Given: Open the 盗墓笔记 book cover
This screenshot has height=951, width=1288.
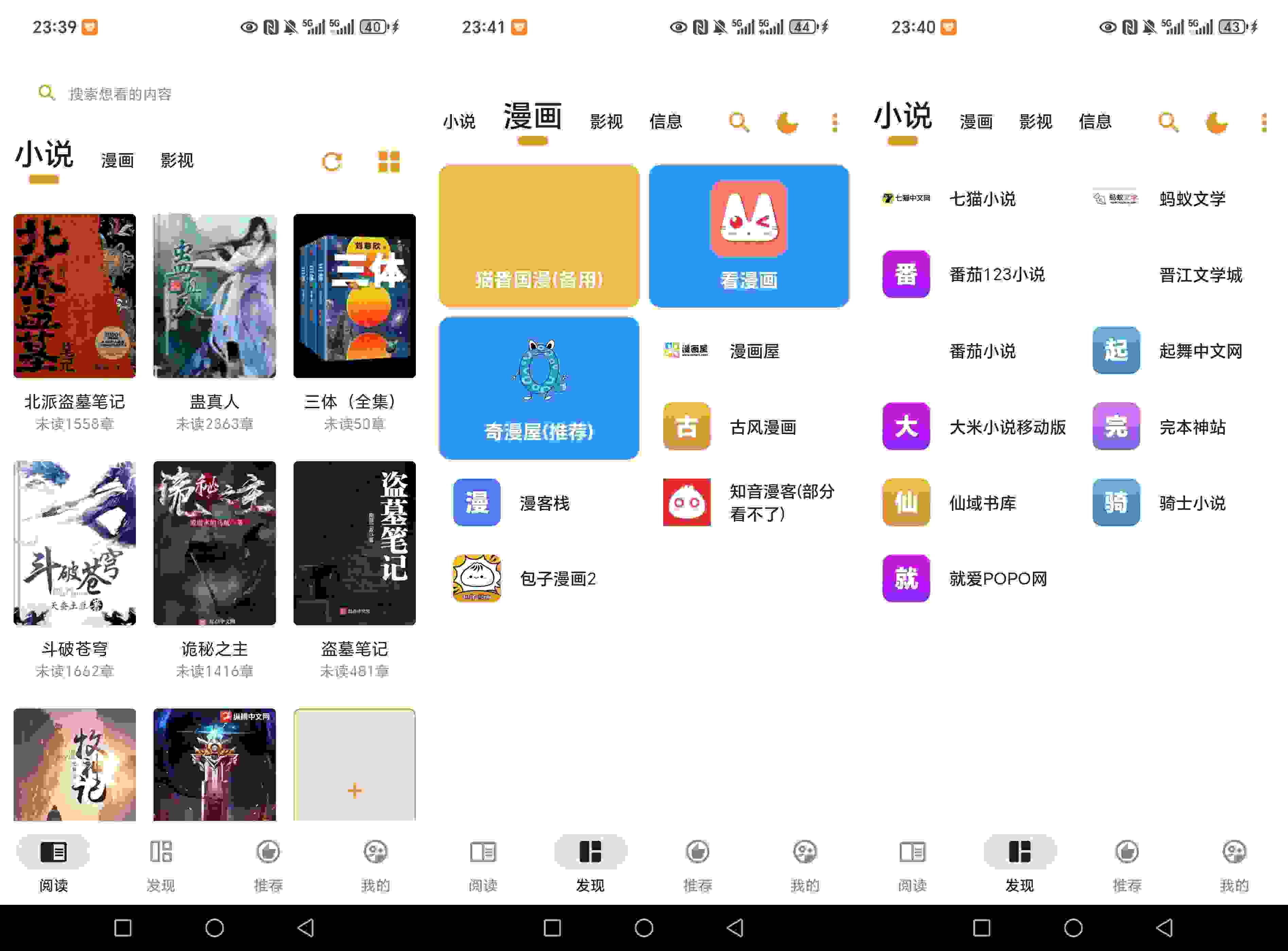Looking at the screenshot, I should (x=354, y=543).
